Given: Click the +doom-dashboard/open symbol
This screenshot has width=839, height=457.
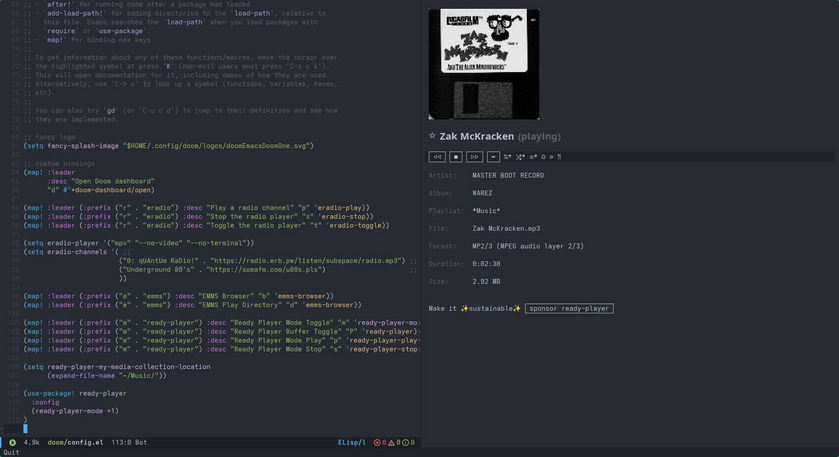Looking at the screenshot, I should click(x=112, y=190).
